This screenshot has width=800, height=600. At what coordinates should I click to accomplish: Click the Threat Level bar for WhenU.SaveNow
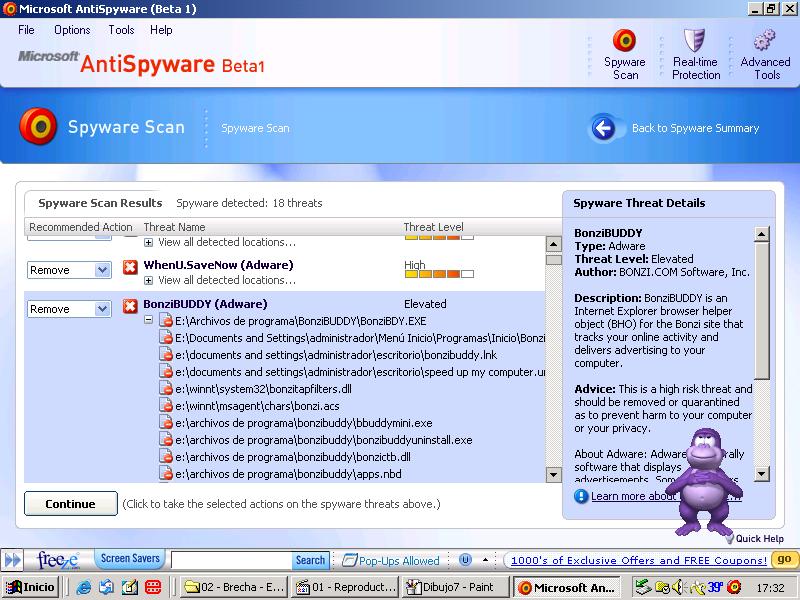pyautogui.click(x=439, y=273)
